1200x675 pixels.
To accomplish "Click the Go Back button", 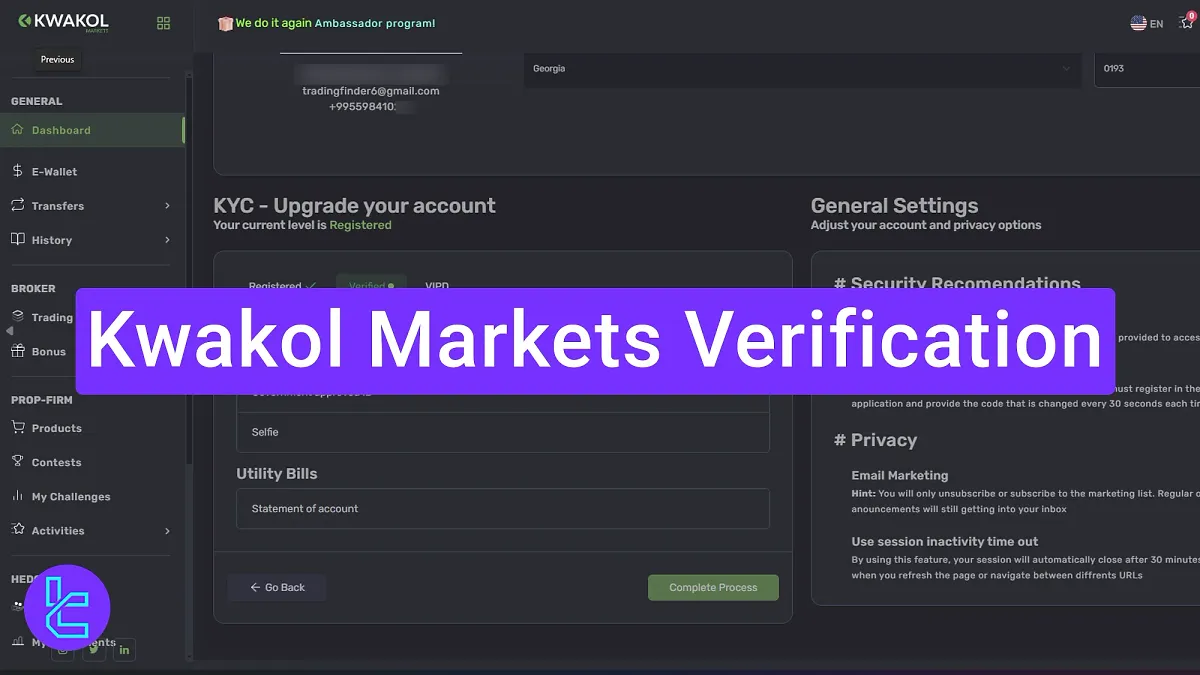I will pyautogui.click(x=276, y=587).
